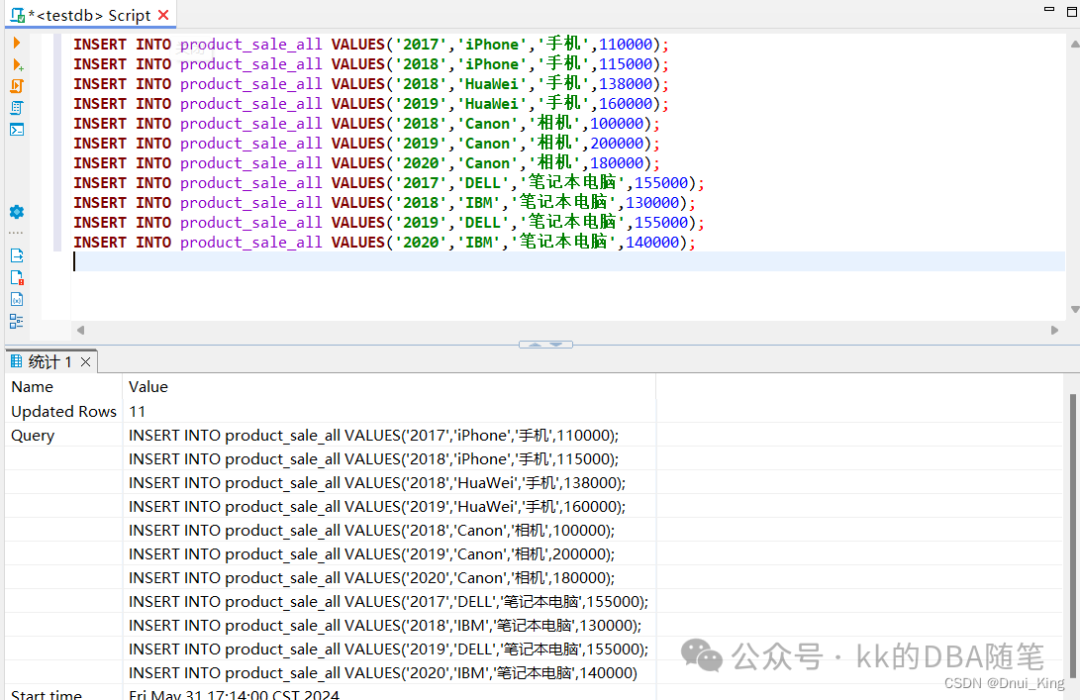Click the results panel vertical scrollbar
The width and height of the screenshot is (1080, 700).
pyautogui.click(x=1072, y=535)
